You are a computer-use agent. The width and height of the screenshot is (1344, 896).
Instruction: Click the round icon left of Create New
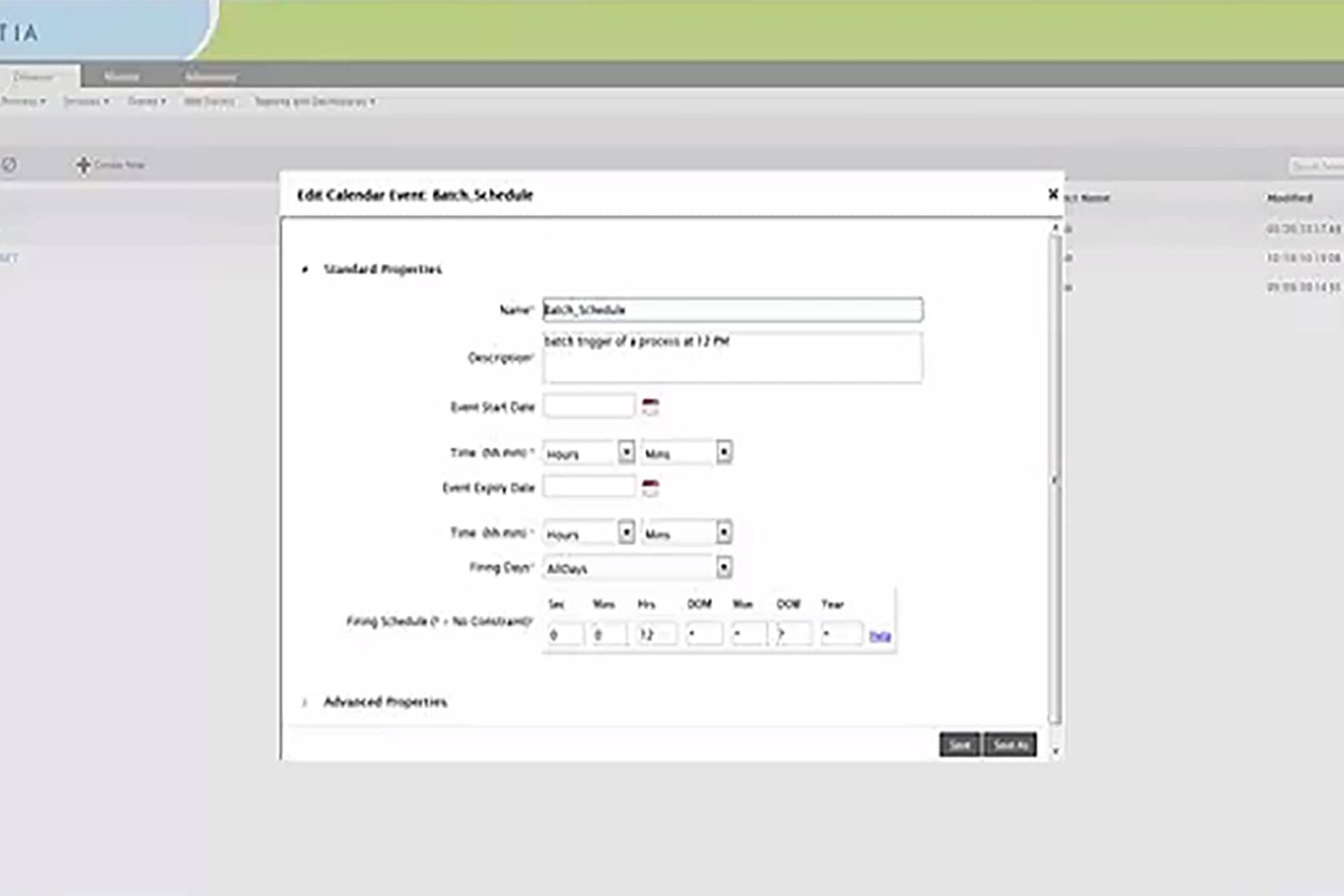coord(9,165)
